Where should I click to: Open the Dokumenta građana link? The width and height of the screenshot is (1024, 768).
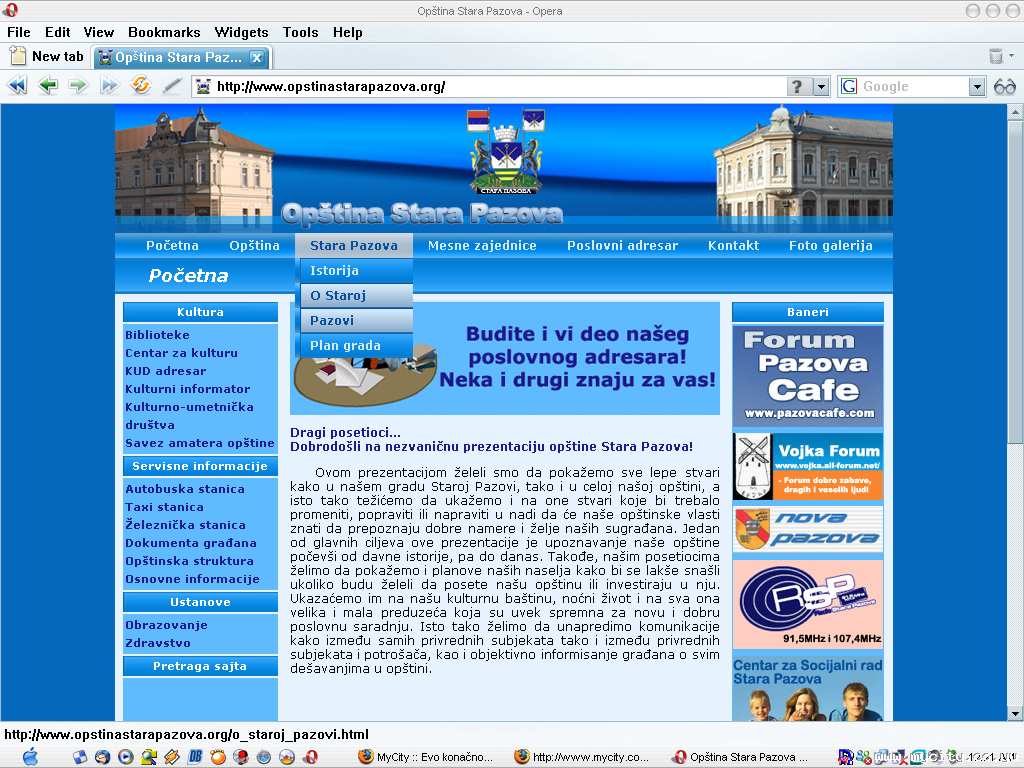tap(191, 543)
